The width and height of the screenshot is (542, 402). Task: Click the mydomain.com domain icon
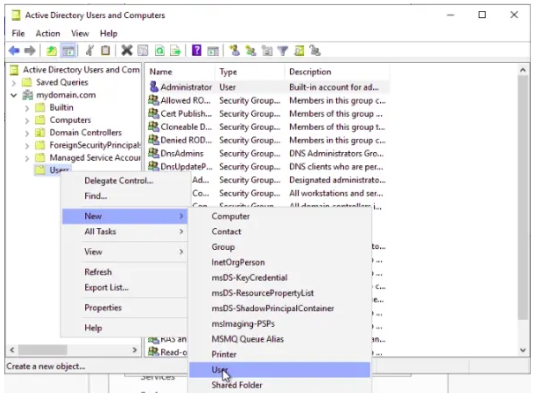[x=28, y=95]
